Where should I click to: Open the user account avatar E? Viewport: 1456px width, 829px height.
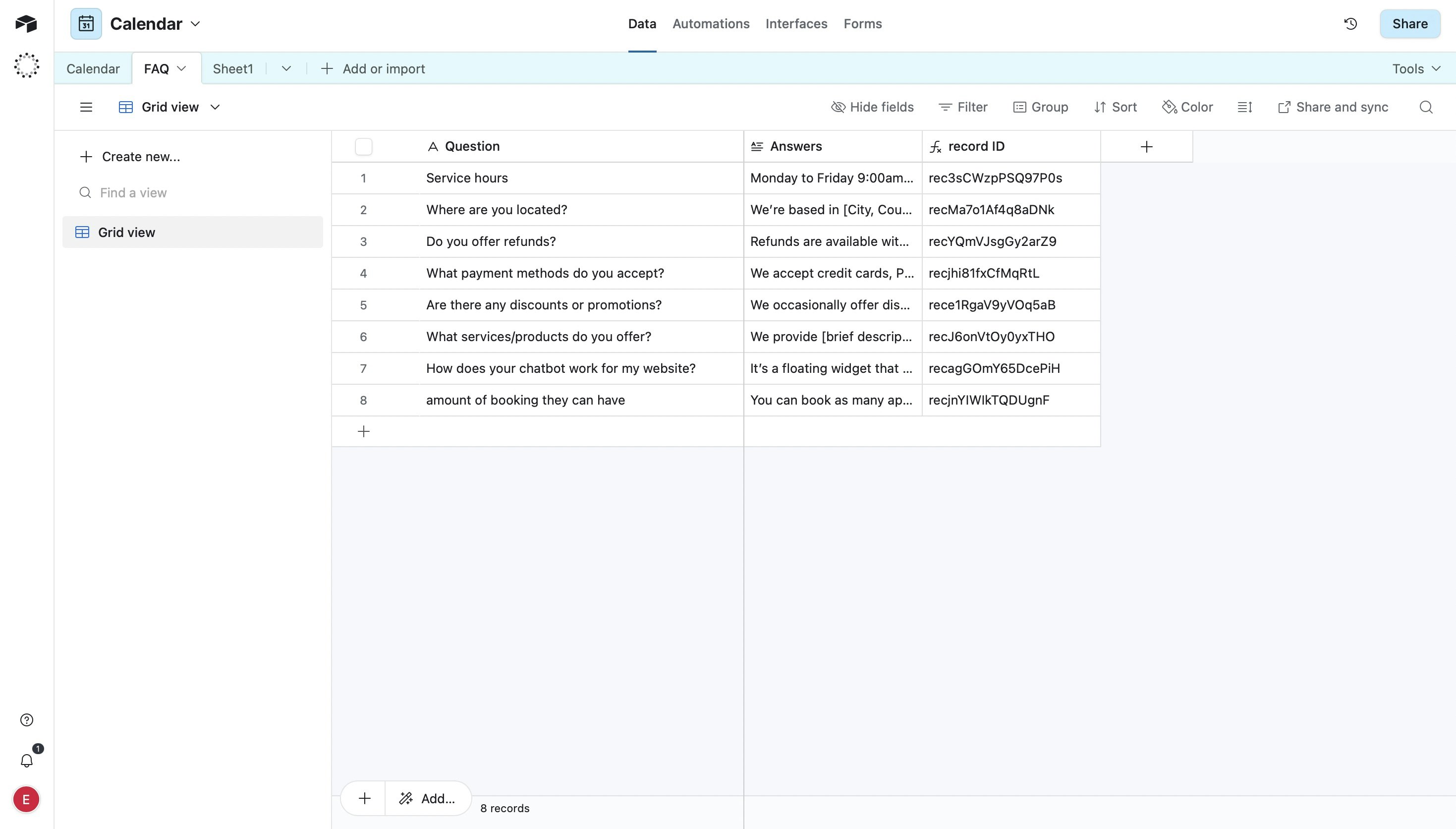[x=26, y=799]
